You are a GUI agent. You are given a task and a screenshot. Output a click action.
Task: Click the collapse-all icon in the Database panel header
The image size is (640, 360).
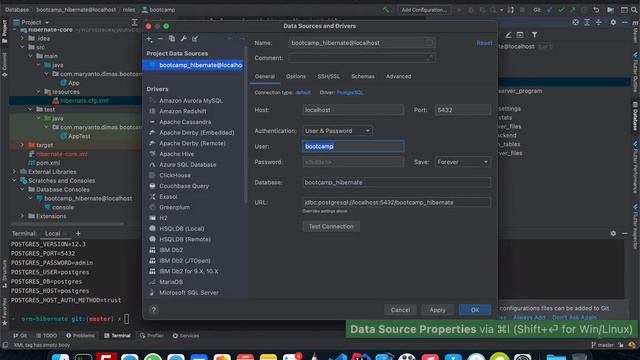pyautogui.click(x=599, y=22)
